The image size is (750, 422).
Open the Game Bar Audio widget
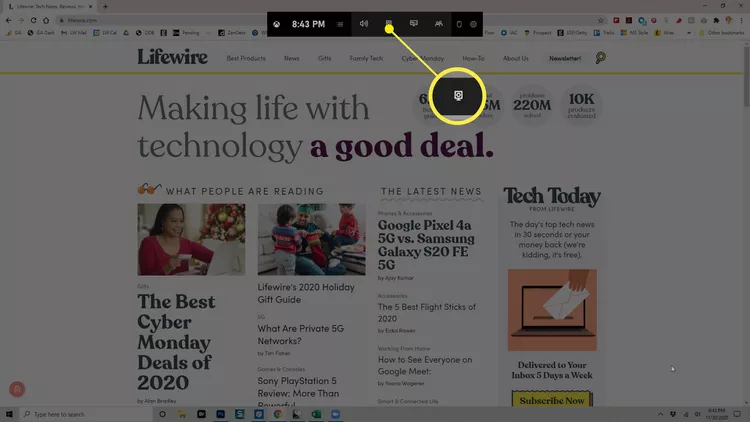(364, 23)
